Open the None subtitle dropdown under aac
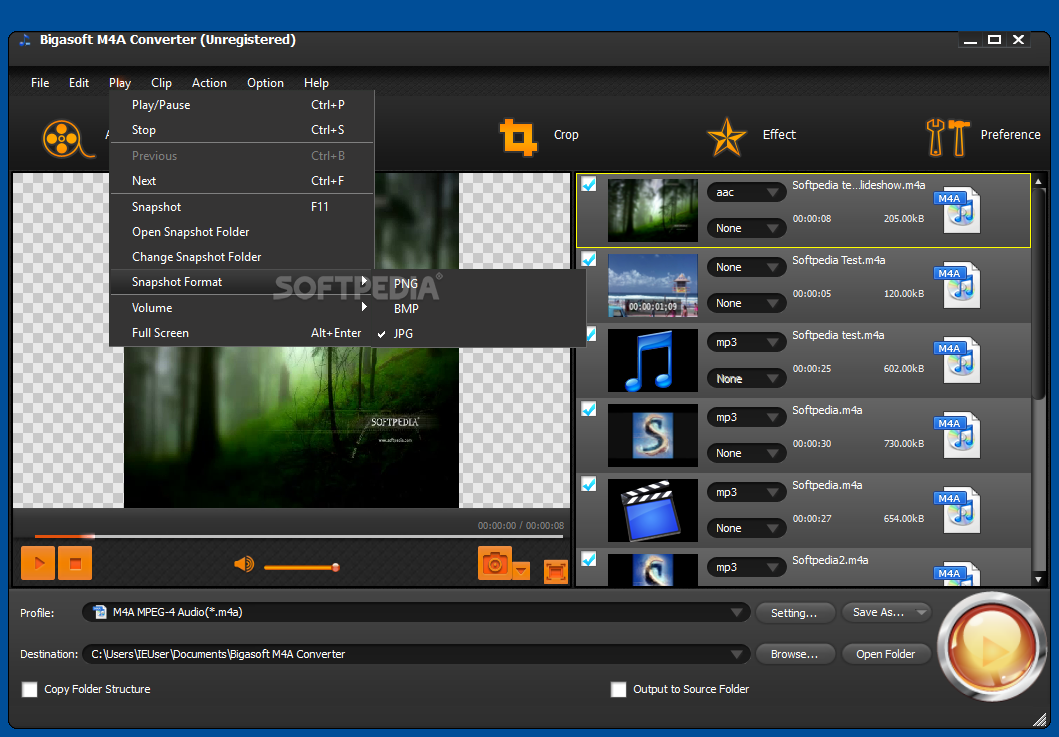The image size is (1059, 737). point(746,228)
